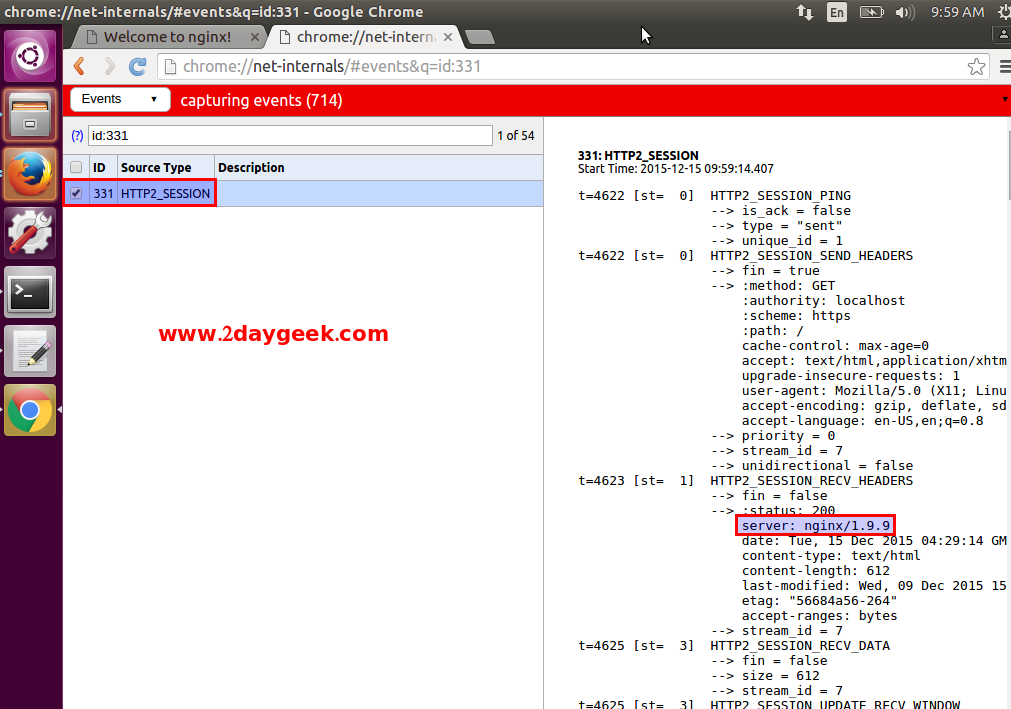The height and width of the screenshot is (709, 1011).
Task: Click Google Chrome launcher icon
Action: [30, 411]
